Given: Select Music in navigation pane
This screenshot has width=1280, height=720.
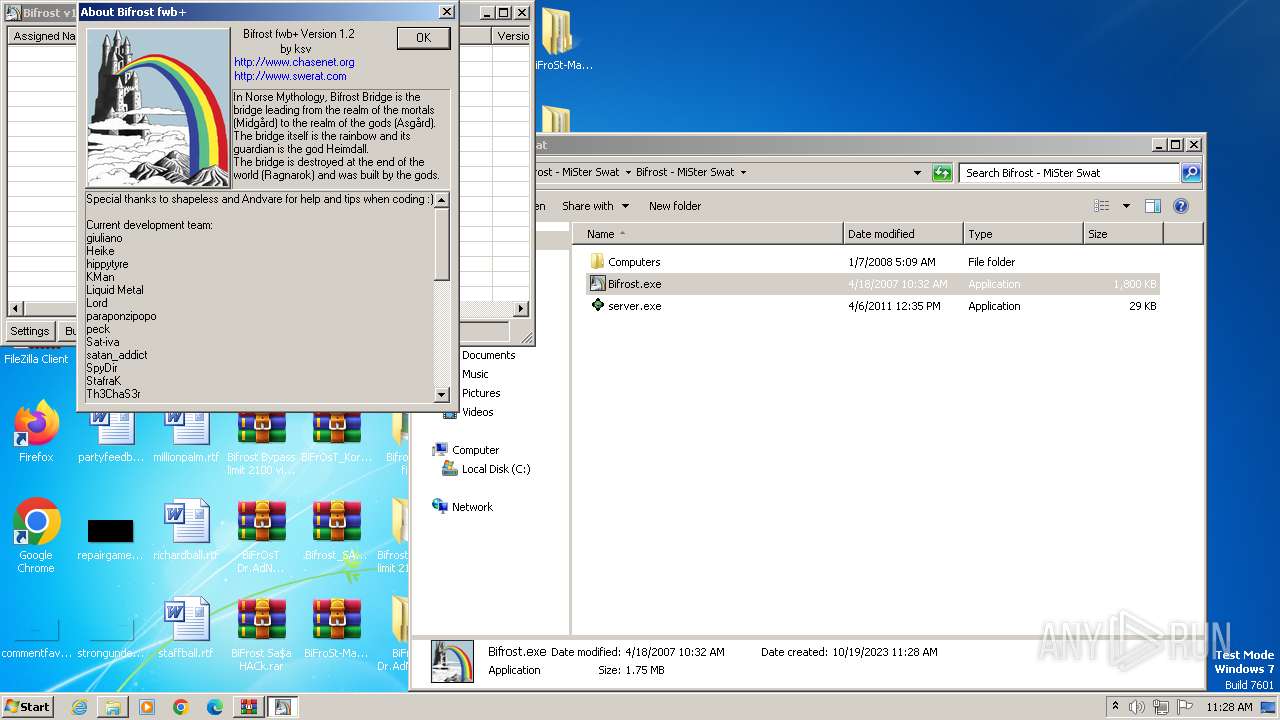Looking at the screenshot, I should tap(475, 374).
